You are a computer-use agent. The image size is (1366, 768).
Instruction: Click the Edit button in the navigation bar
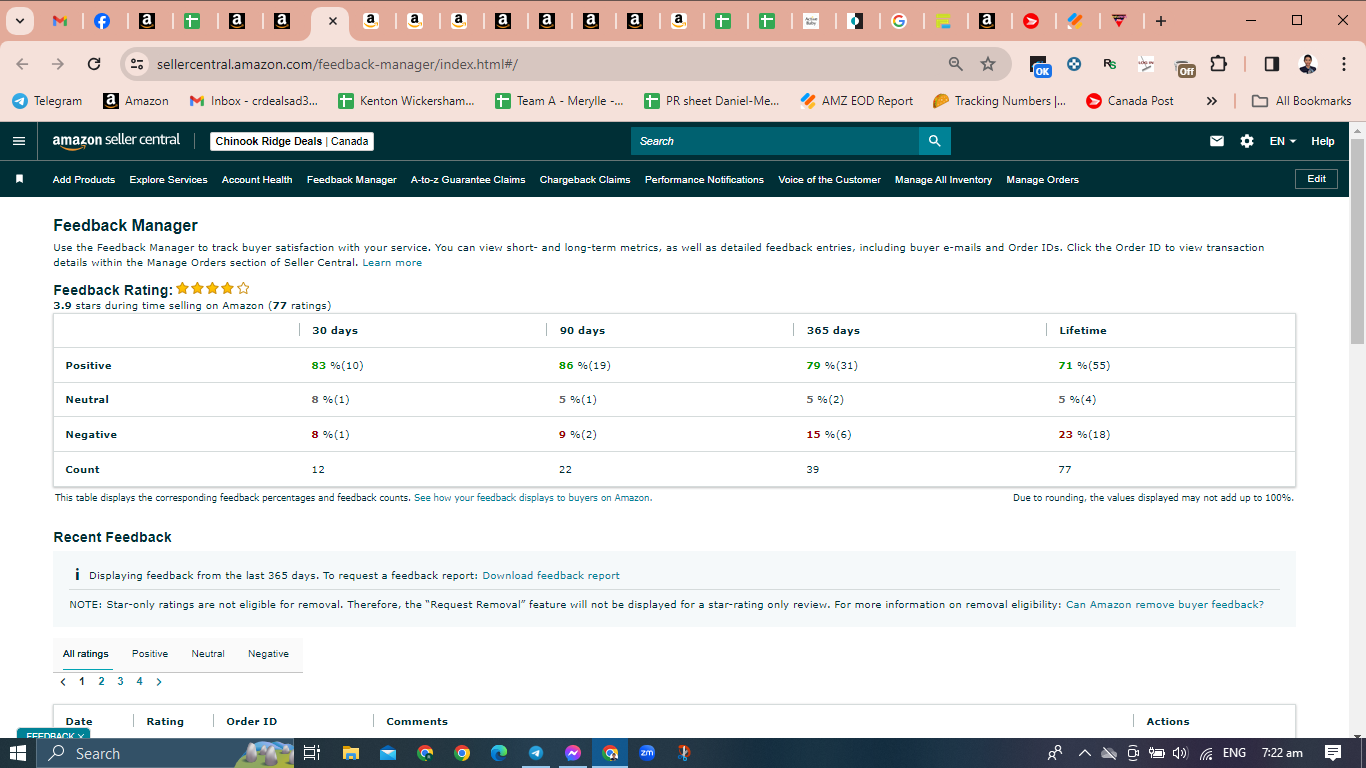pos(1316,179)
